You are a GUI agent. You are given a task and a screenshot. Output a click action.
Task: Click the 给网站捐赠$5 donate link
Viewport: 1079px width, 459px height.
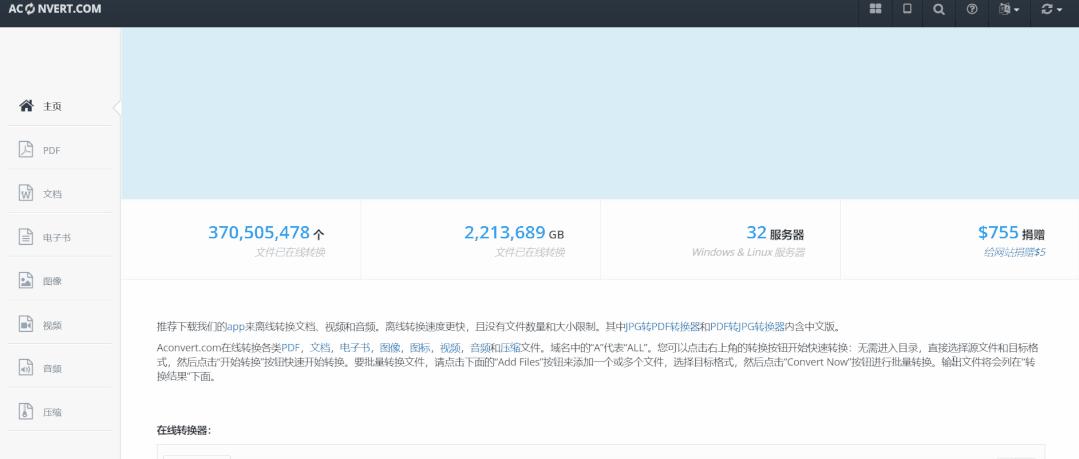point(1014,252)
